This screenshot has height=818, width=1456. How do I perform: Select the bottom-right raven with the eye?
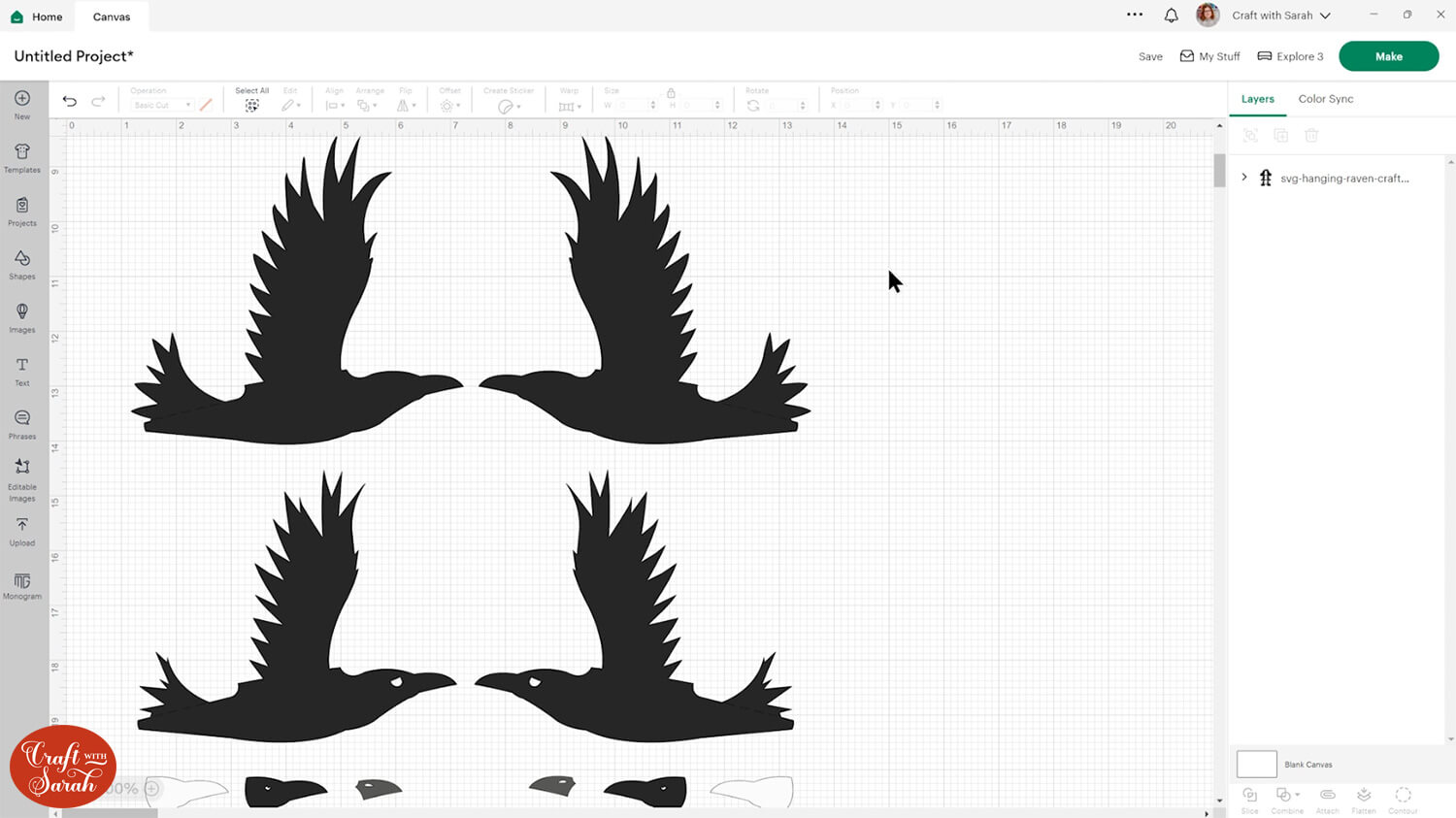635,607
